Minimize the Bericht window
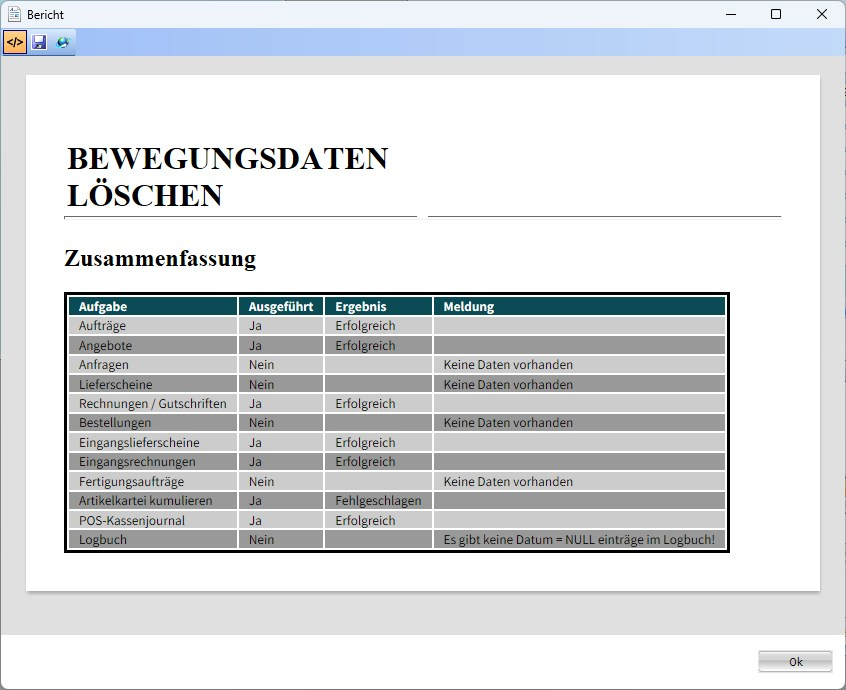The width and height of the screenshot is (846, 690). (730, 15)
